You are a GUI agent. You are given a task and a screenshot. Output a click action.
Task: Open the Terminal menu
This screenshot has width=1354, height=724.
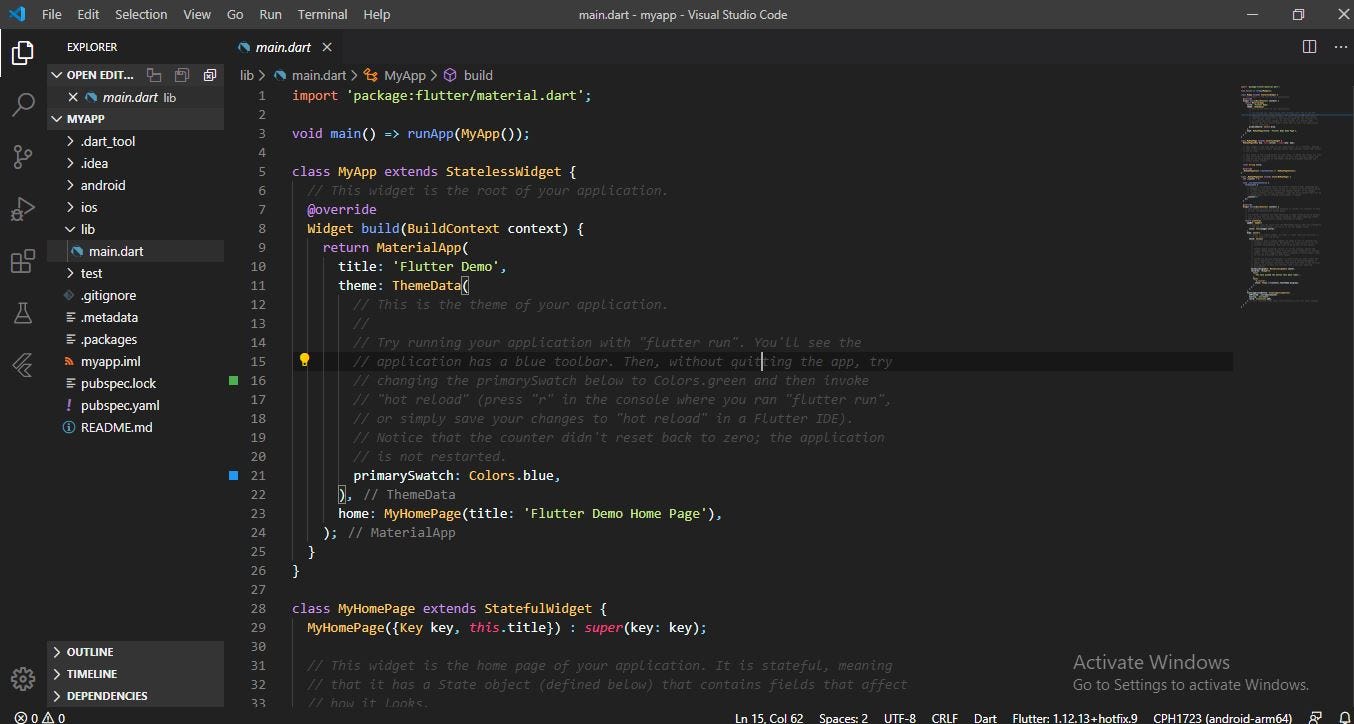point(323,14)
